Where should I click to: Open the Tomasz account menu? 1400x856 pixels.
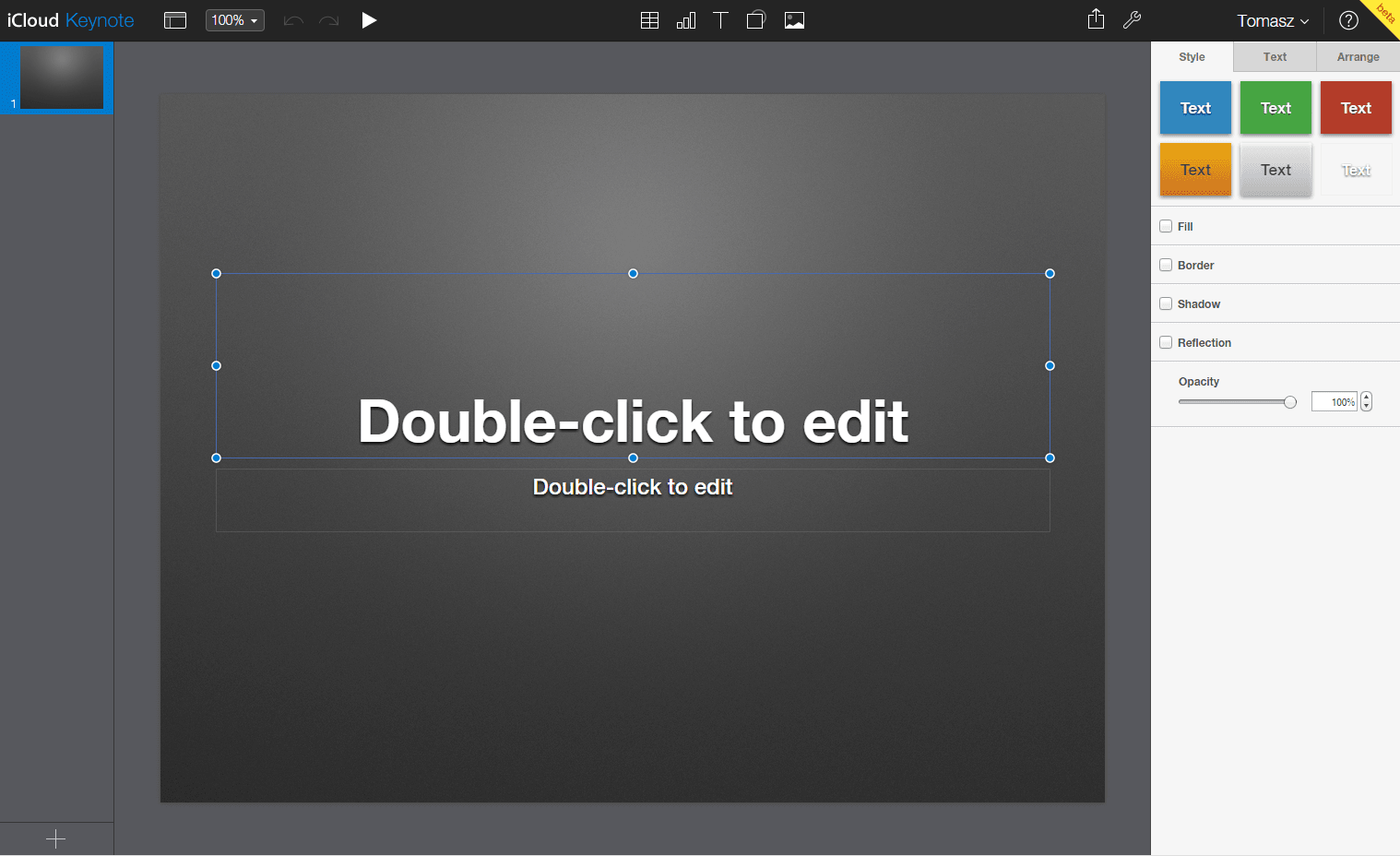[x=1273, y=20]
